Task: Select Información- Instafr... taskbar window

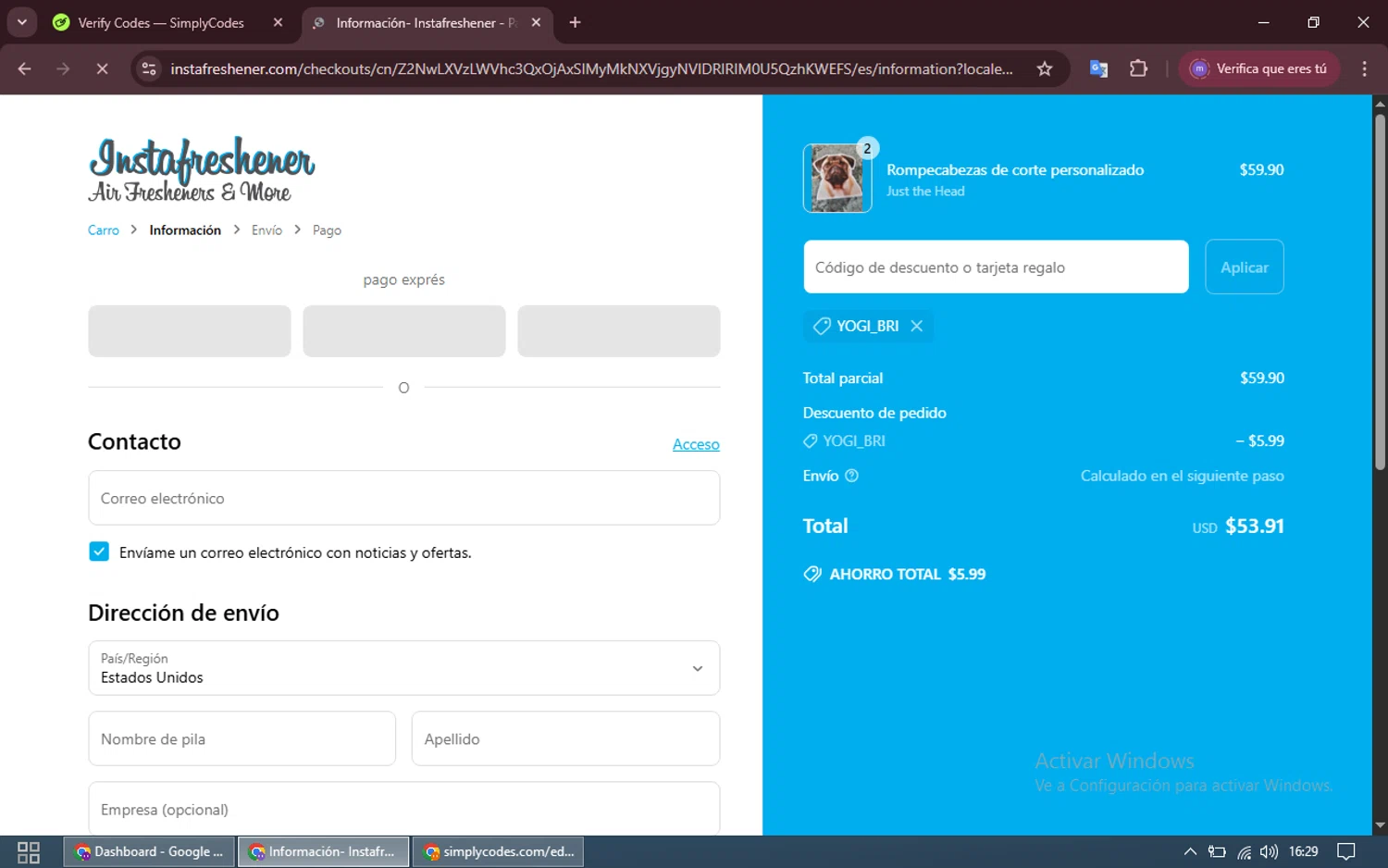Action: [323, 851]
